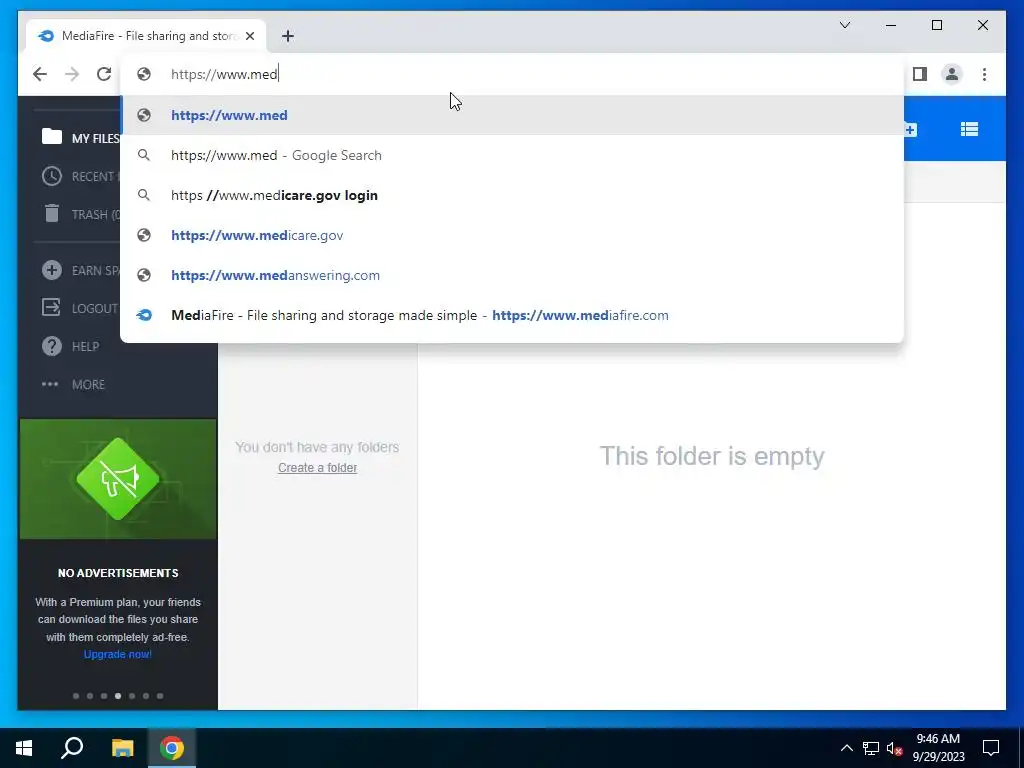Open the Windows Start menu
The image size is (1024, 768).
coord(24,748)
